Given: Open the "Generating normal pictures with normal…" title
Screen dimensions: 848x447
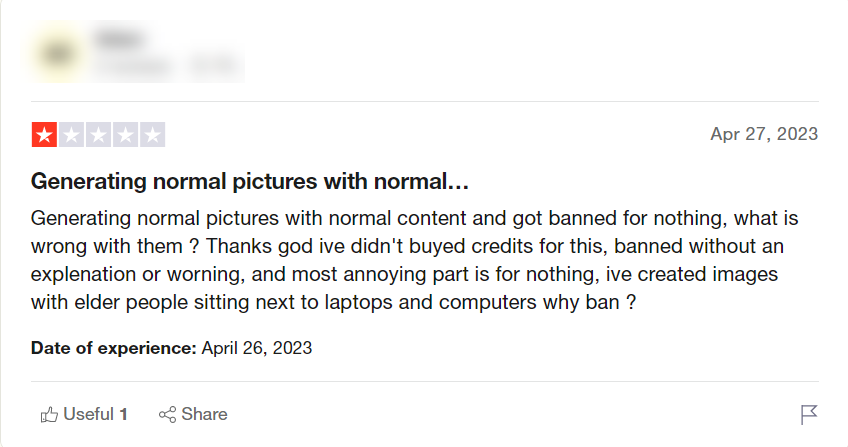Looking at the screenshot, I should coord(250,182).
